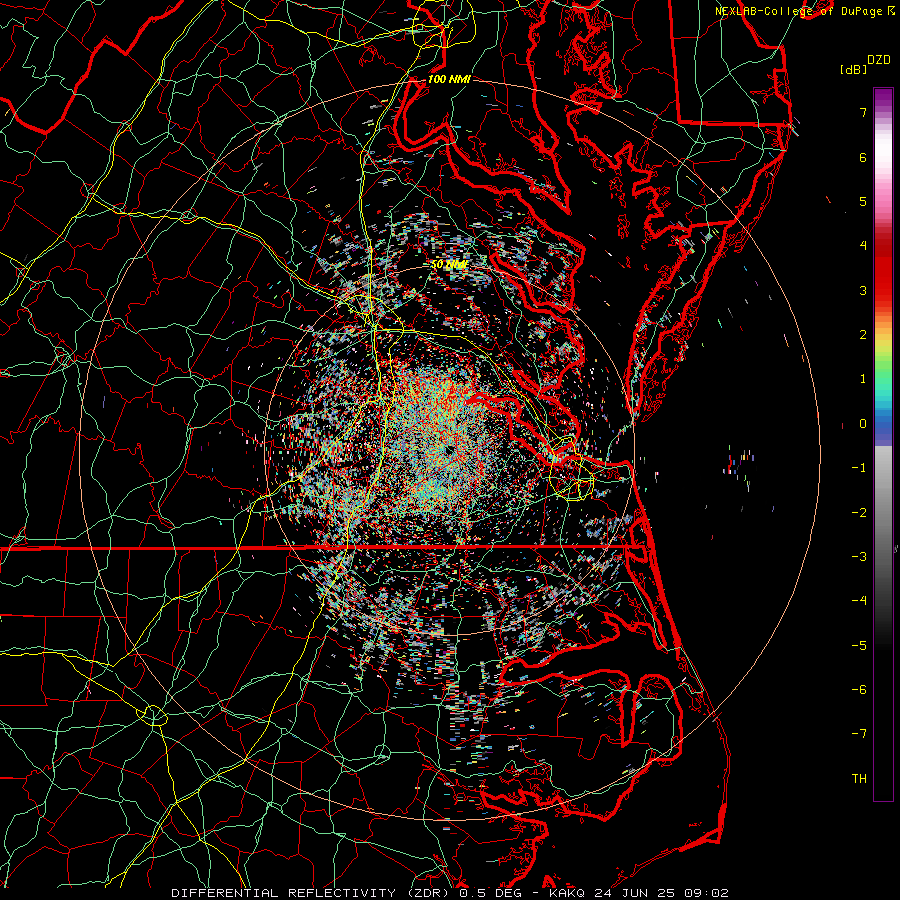Viewport: 900px width, 900px height.
Task: Click the -6 value on the color scale
Action: pyautogui.click(x=859, y=690)
